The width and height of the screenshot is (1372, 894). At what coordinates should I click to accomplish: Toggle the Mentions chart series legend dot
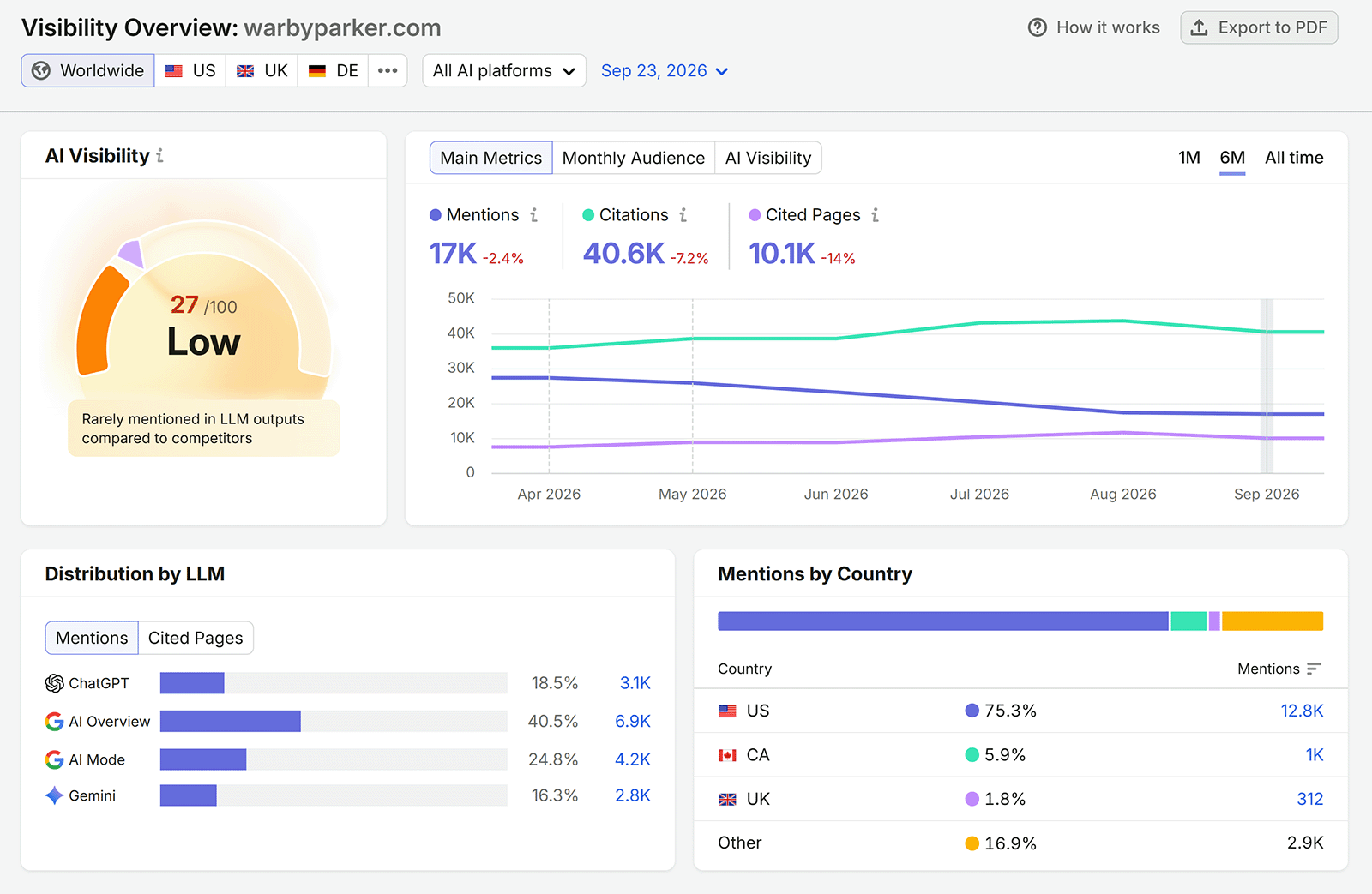pyautogui.click(x=436, y=215)
